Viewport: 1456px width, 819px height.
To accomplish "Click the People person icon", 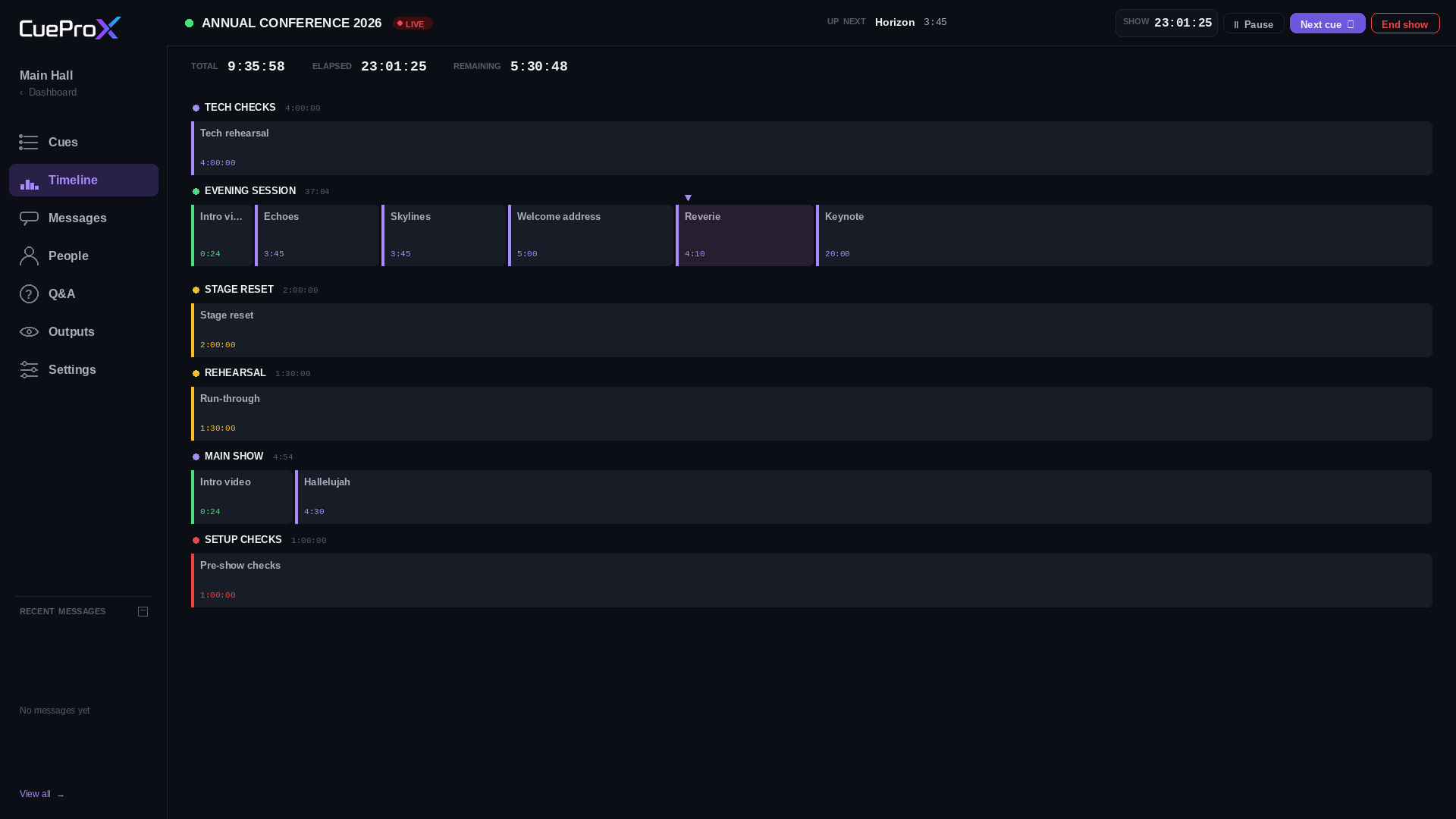I will tap(29, 256).
